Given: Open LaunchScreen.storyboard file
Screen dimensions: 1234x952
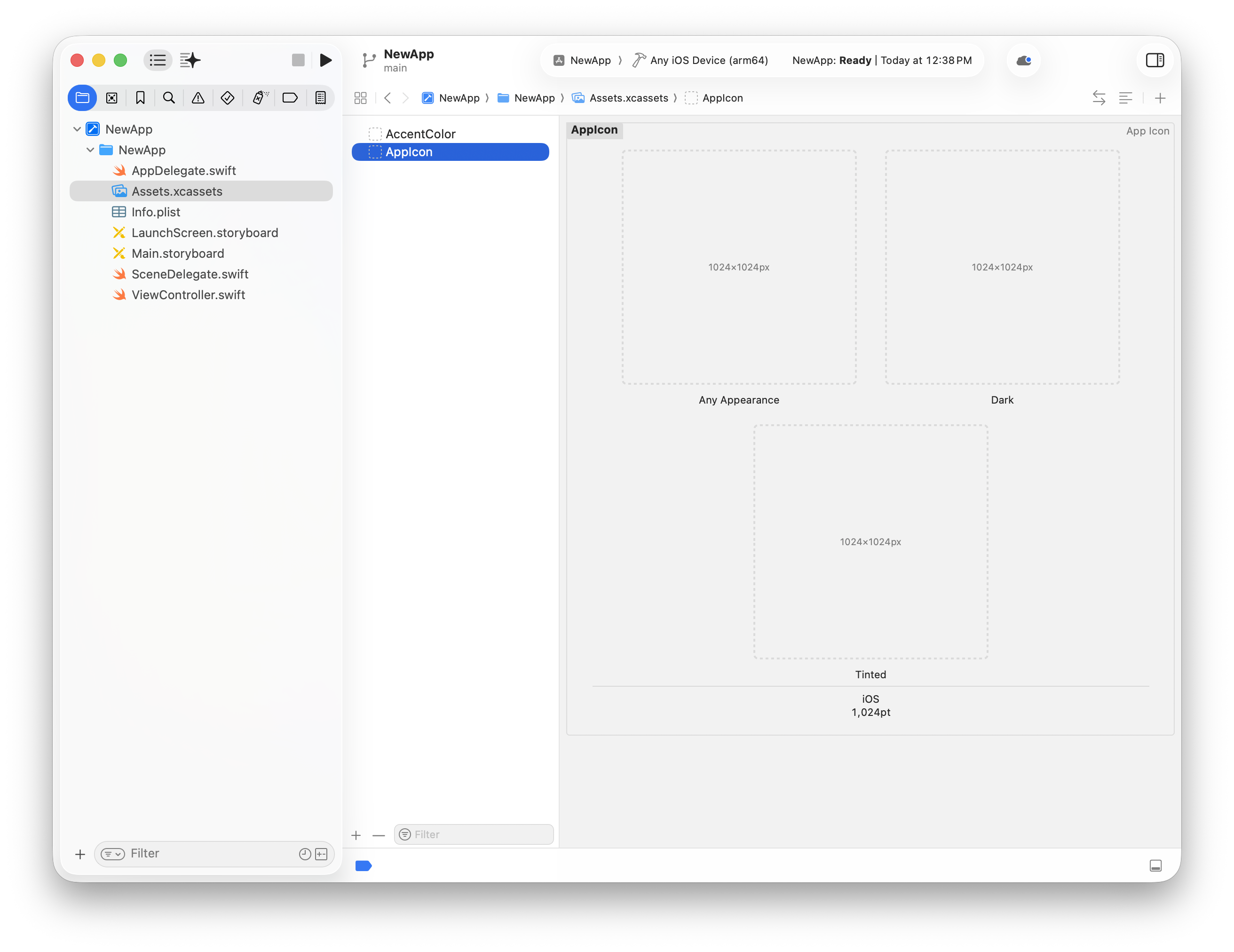Looking at the screenshot, I should pyautogui.click(x=201, y=233).
